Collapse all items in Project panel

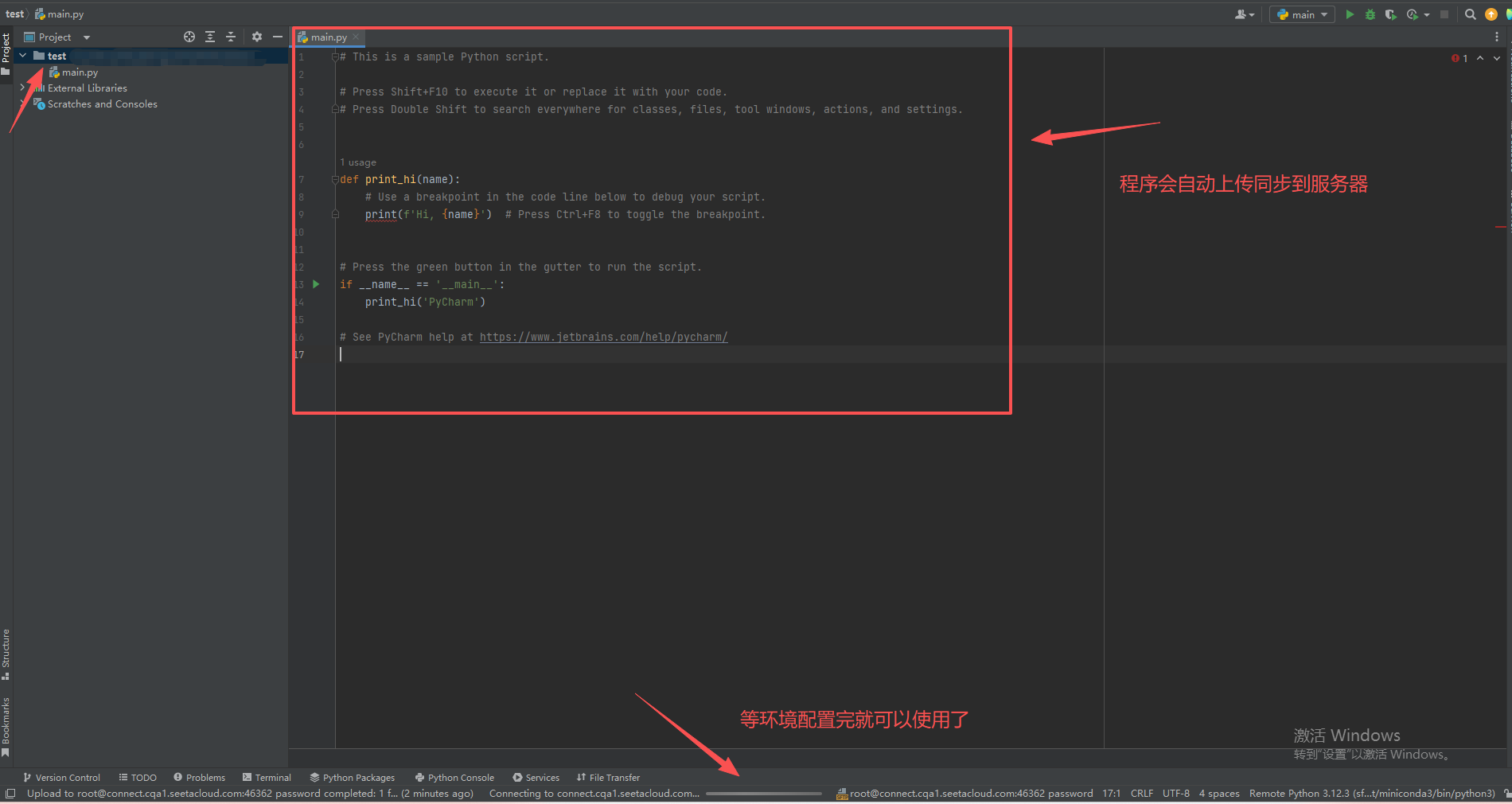click(x=231, y=37)
